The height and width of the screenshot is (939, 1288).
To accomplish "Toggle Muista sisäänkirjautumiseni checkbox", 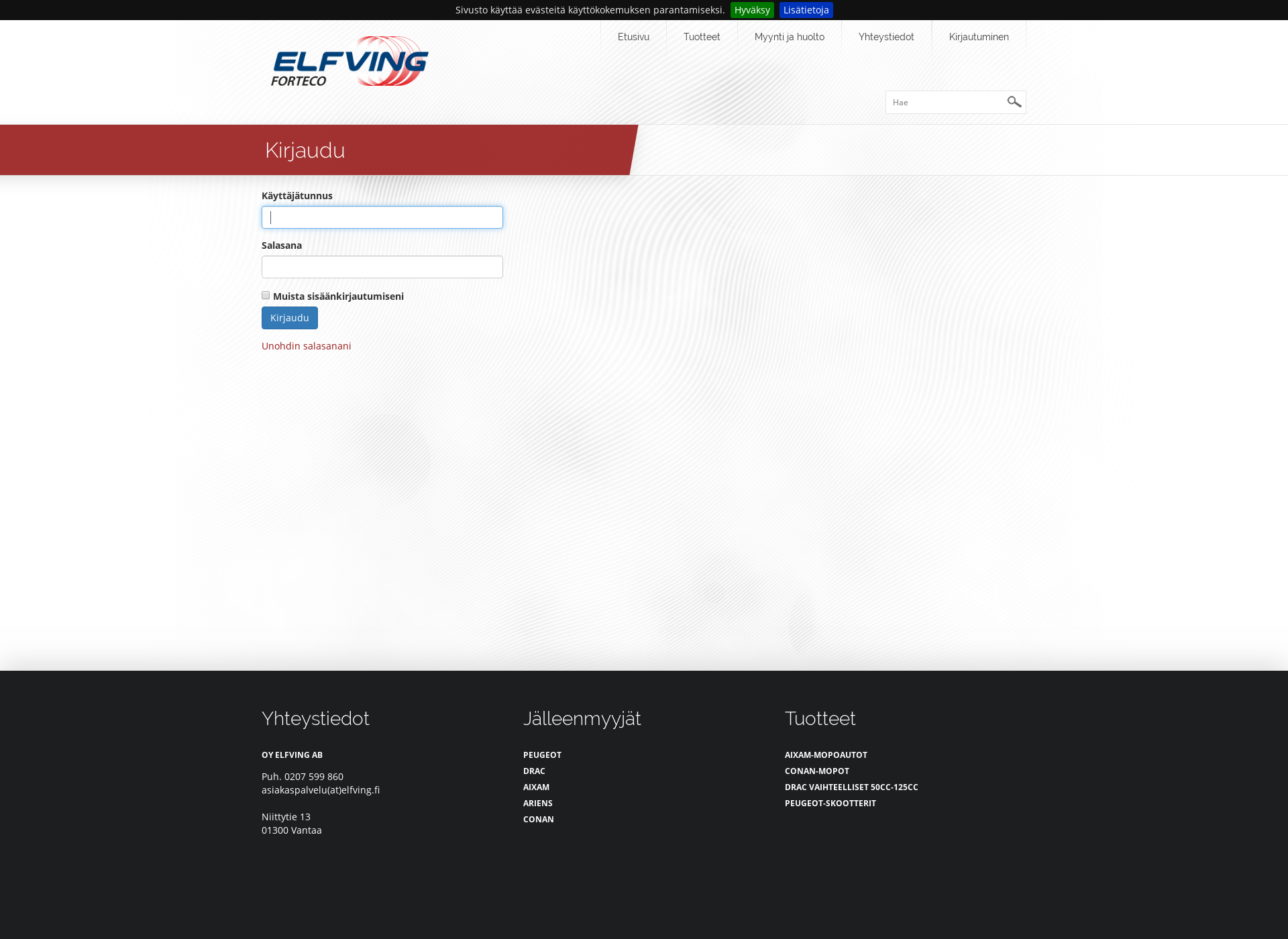I will pyautogui.click(x=266, y=295).
